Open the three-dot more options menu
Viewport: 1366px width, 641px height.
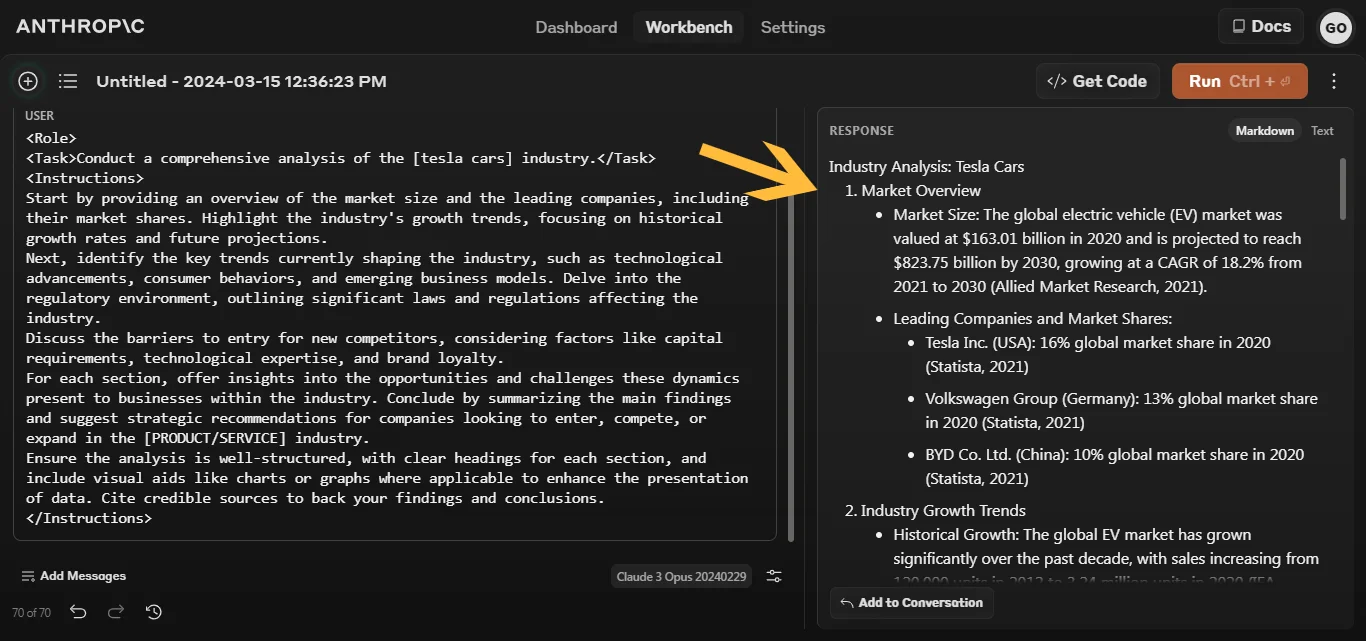click(x=1334, y=81)
